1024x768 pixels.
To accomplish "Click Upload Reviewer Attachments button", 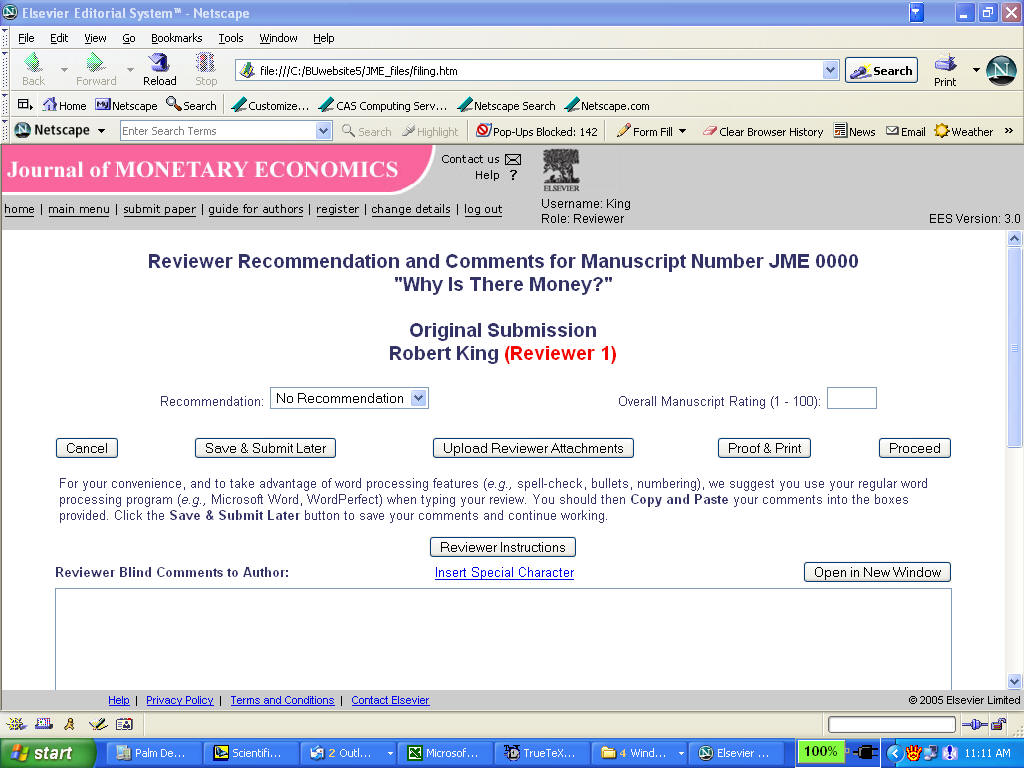I will pyautogui.click(x=533, y=448).
